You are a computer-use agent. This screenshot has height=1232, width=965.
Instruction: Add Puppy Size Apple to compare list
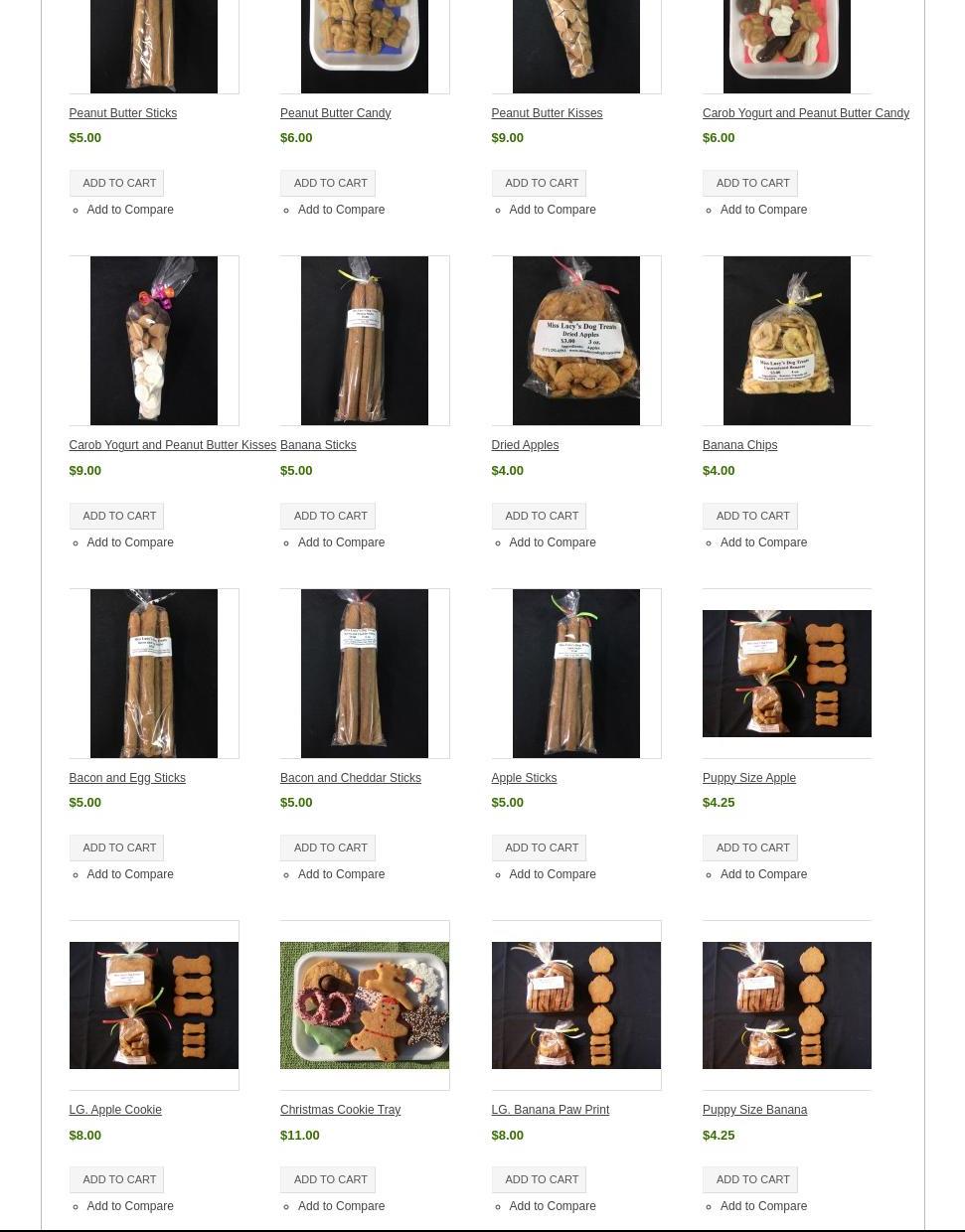(763, 874)
